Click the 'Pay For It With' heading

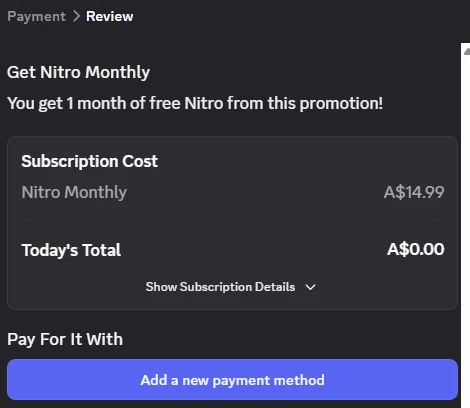(65, 339)
